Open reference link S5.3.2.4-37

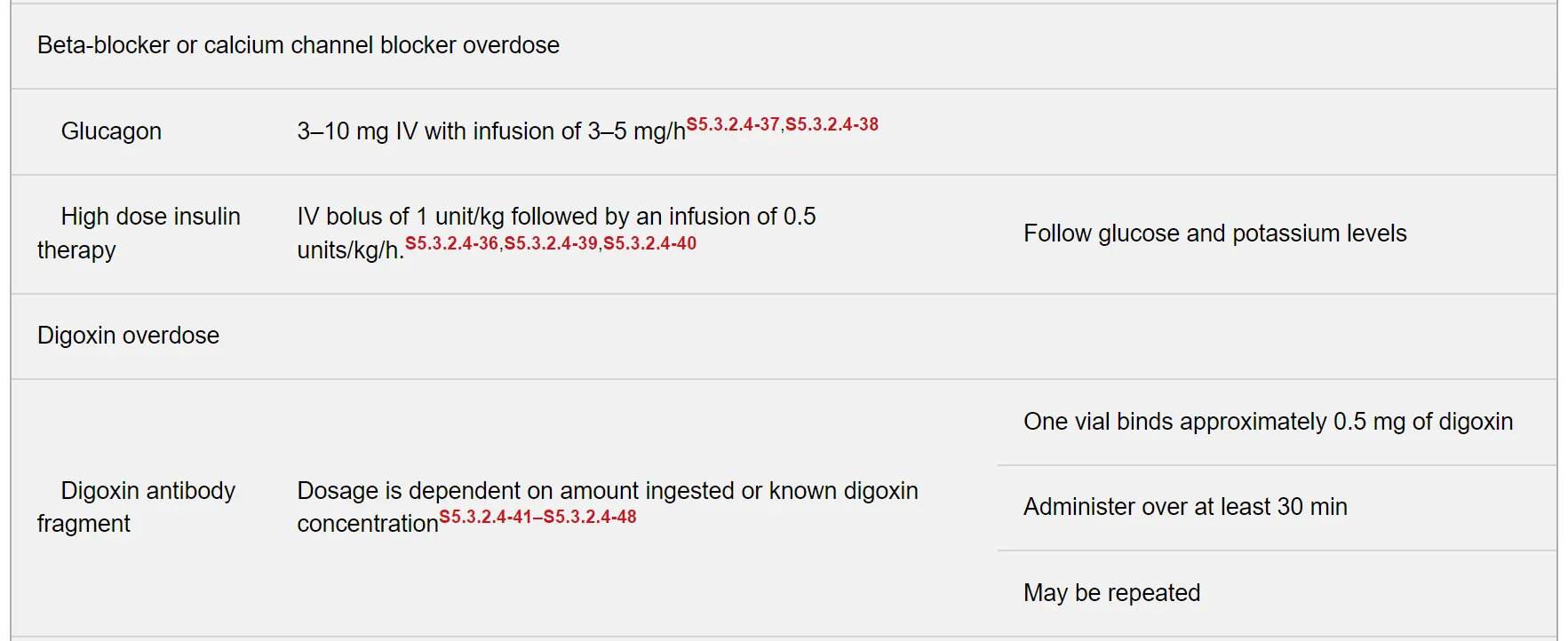point(733,124)
